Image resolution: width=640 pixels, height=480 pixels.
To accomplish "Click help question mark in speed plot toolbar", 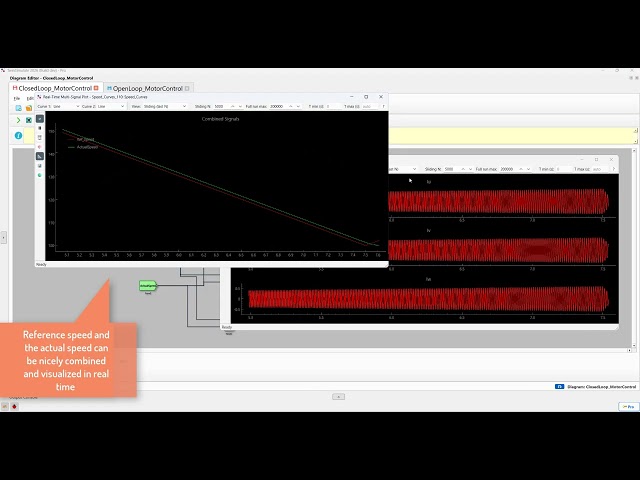I will pyautogui.click(x=383, y=106).
